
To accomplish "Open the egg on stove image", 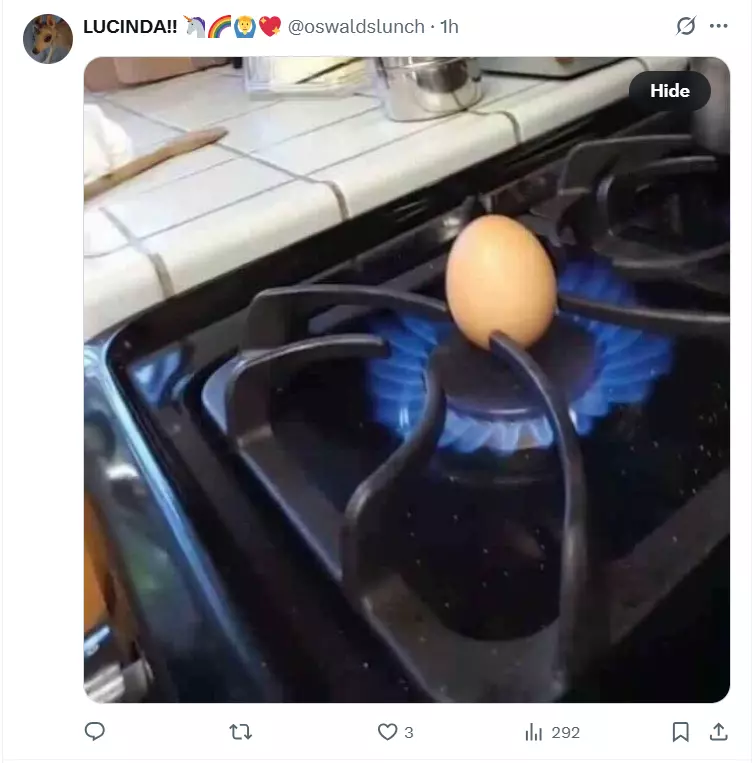I will pos(406,380).
